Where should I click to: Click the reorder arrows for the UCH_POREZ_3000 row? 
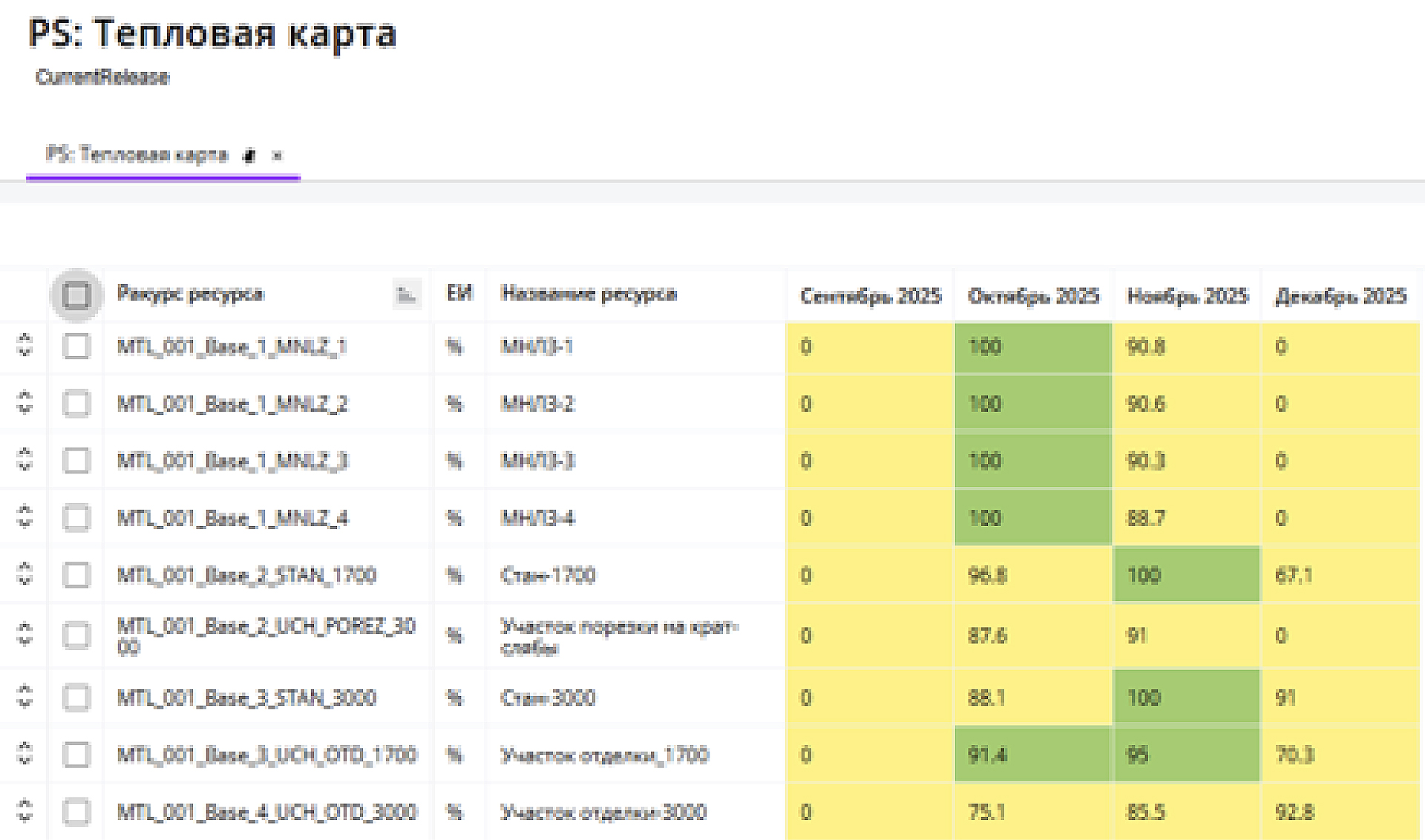coord(24,634)
